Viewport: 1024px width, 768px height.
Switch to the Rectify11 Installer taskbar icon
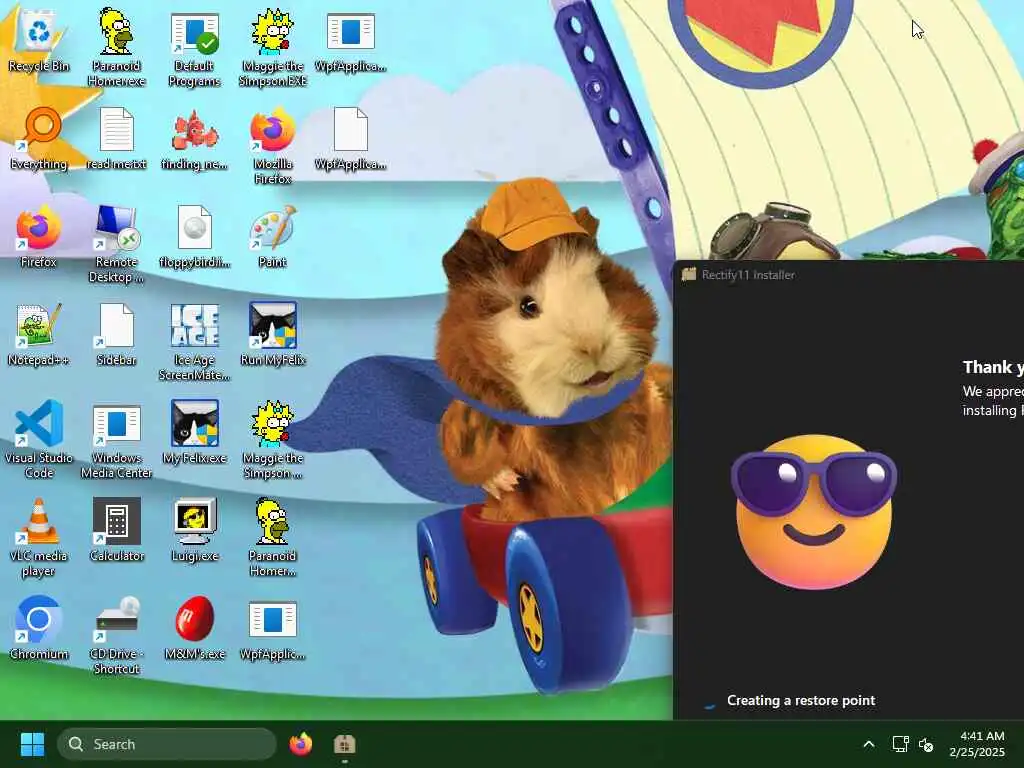(344, 744)
